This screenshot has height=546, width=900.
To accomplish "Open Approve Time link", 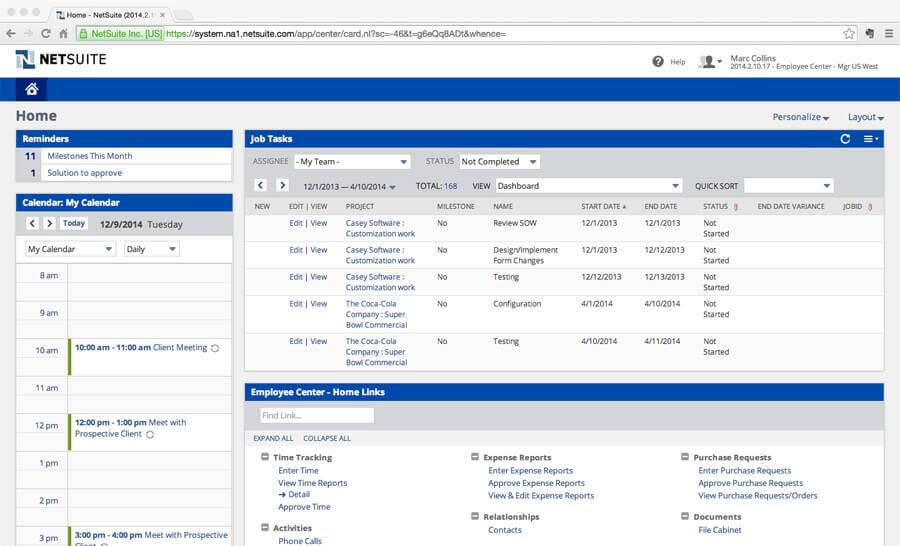I will click(304, 507).
